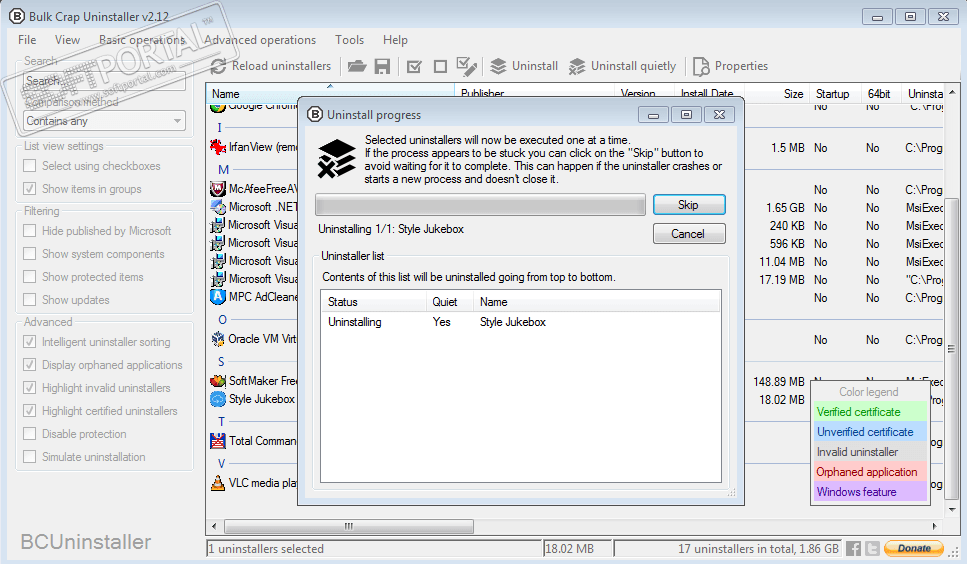Click the Skip button

pyautogui.click(x=689, y=205)
